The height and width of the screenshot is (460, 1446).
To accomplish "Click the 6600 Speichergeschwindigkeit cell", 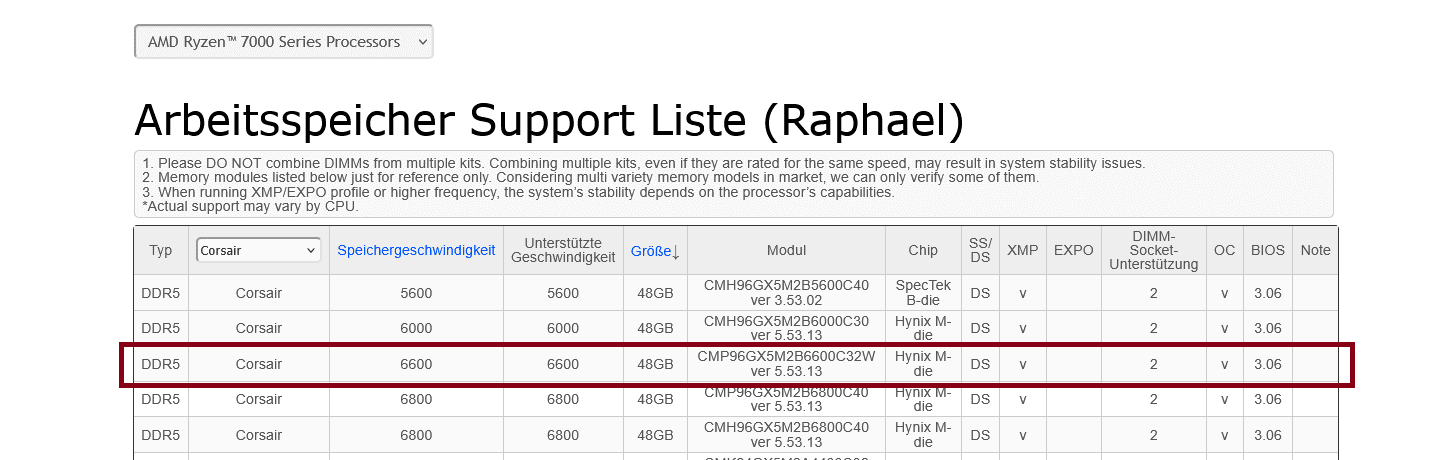I will 416,364.
